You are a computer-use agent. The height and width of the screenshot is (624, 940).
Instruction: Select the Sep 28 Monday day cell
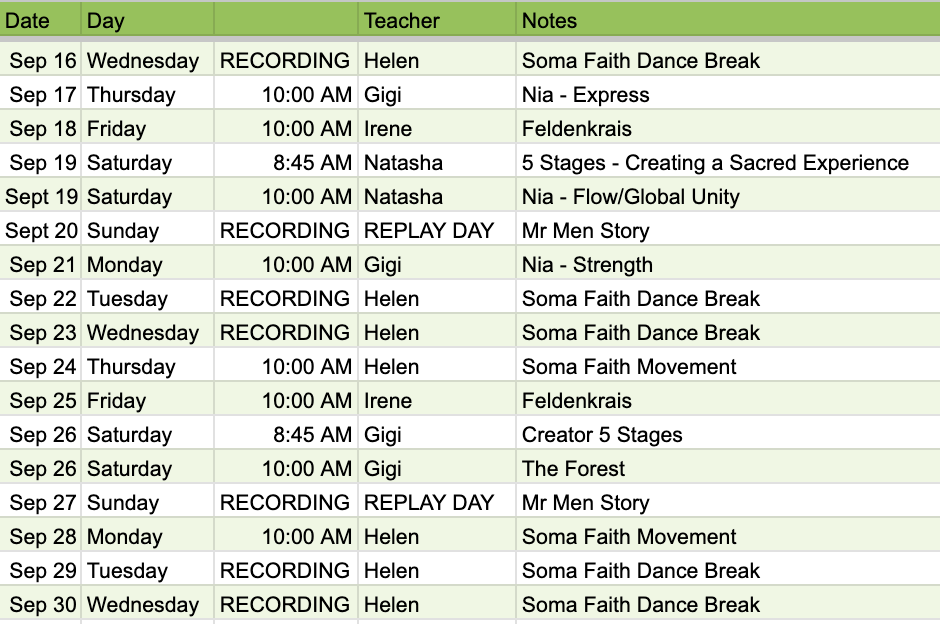pyautogui.click(x=147, y=536)
